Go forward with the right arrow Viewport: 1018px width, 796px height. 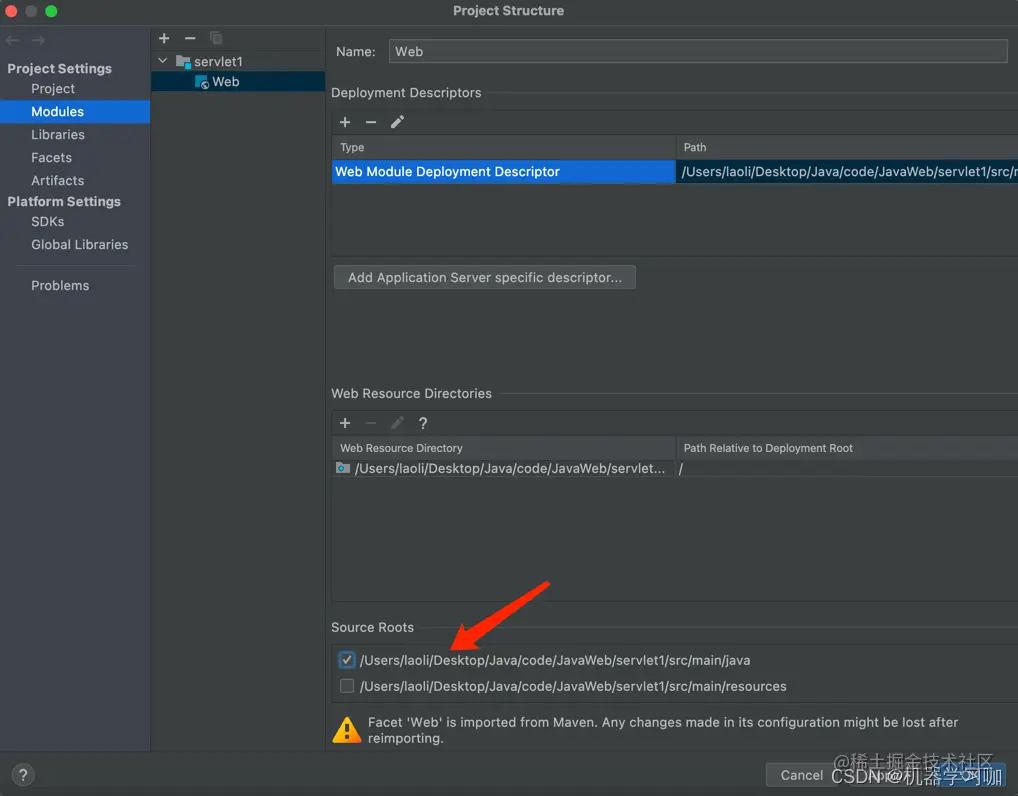38,40
